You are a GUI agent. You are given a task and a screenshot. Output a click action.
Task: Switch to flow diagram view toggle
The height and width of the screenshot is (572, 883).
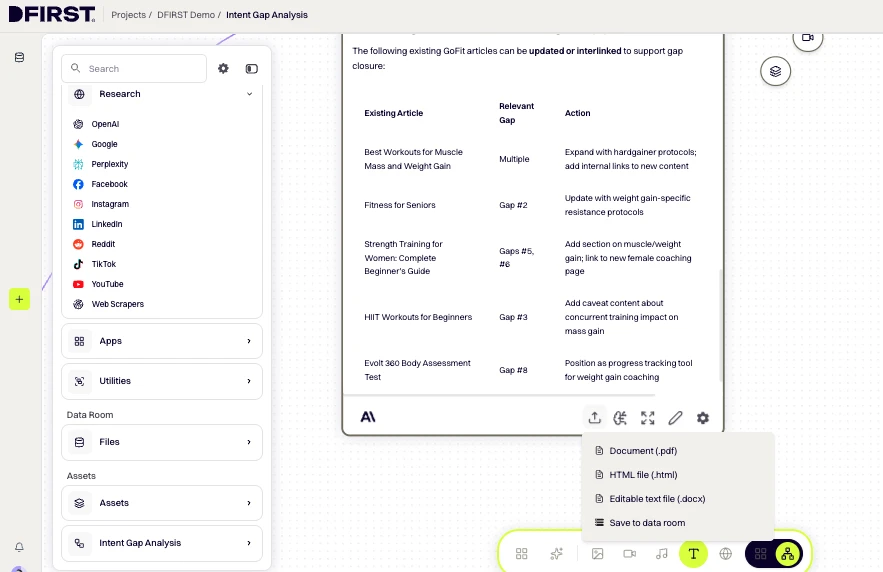tap(788, 554)
